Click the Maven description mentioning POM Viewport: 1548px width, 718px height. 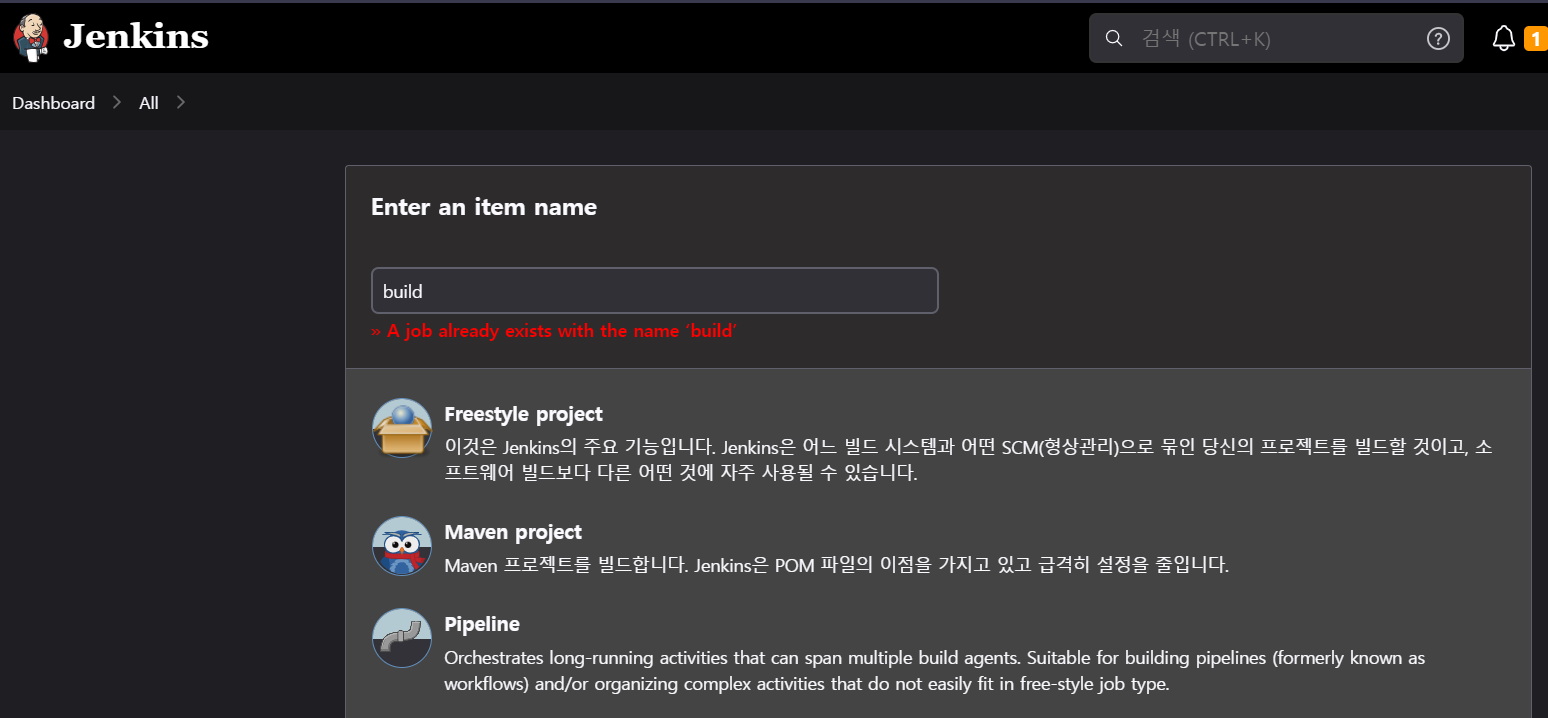coord(836,565)
